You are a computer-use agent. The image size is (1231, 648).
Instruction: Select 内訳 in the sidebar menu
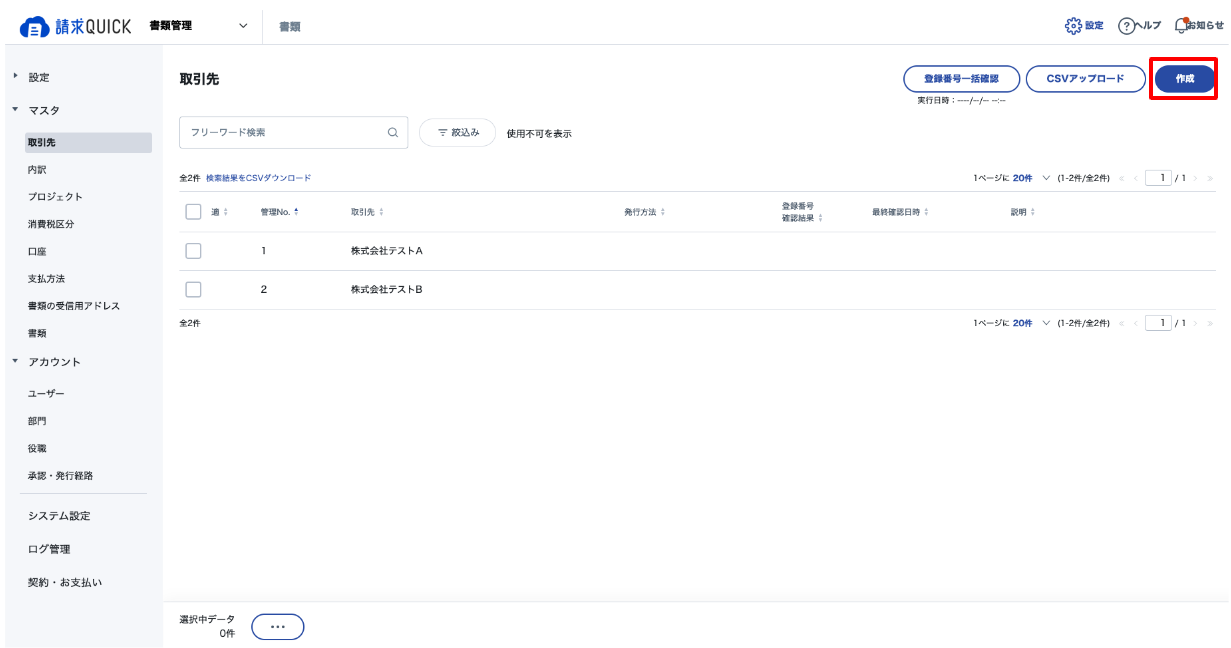(37, 170)
